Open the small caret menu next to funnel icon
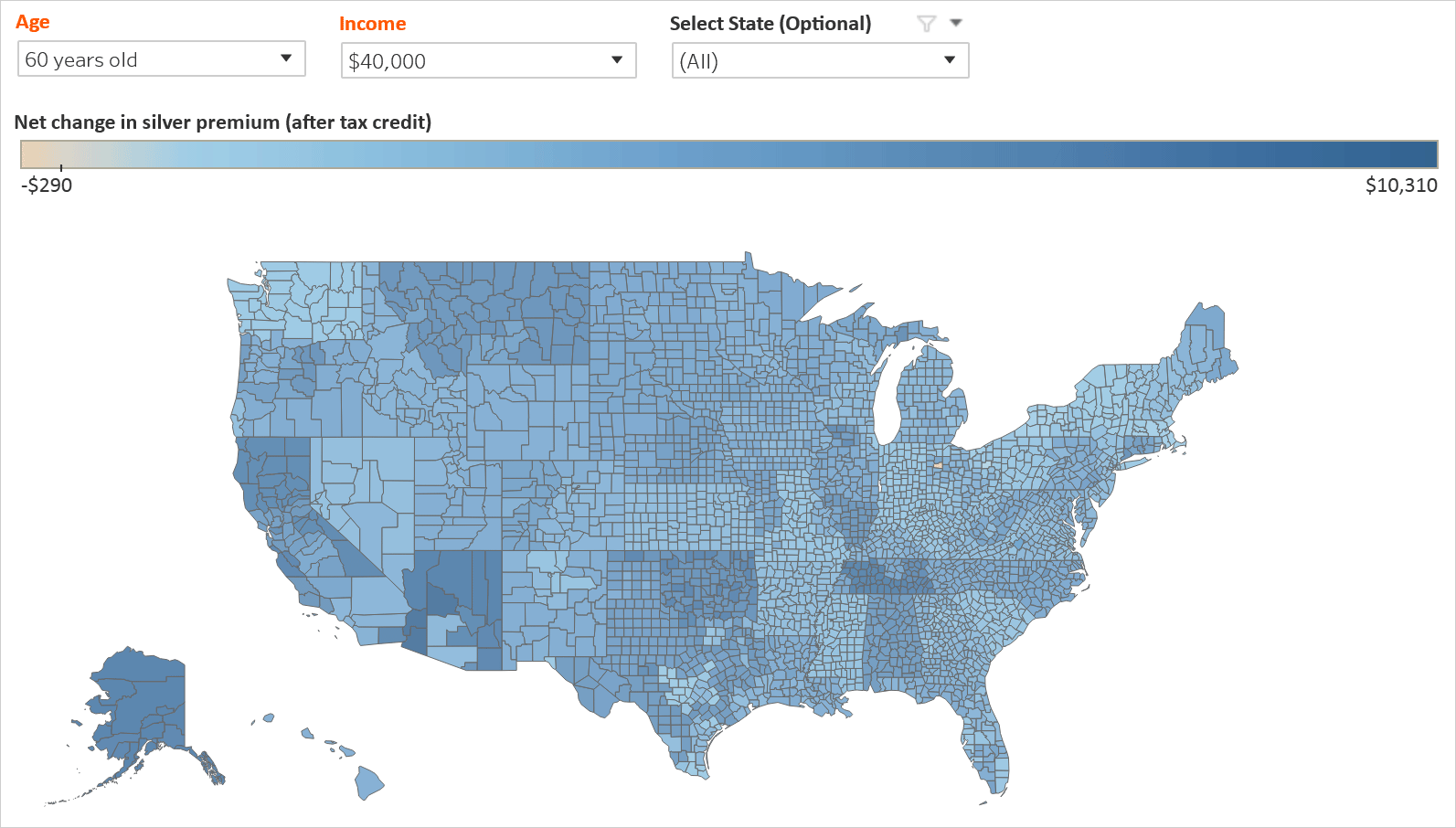The image size is (1456, 828). (956, 23)
